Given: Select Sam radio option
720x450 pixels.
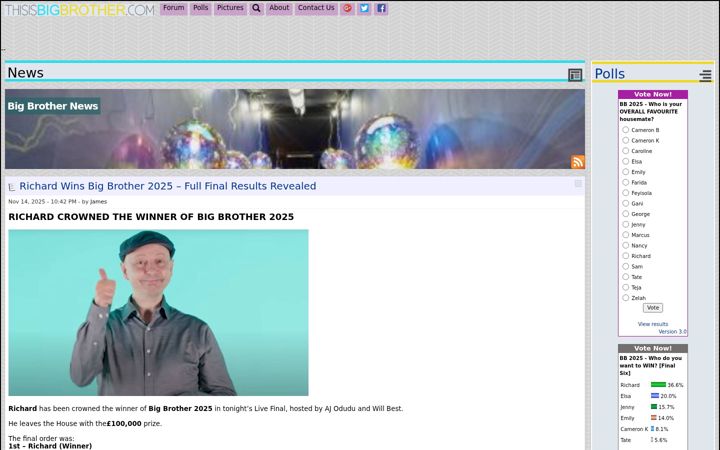Looking at the screenshot, I should 625,266.
